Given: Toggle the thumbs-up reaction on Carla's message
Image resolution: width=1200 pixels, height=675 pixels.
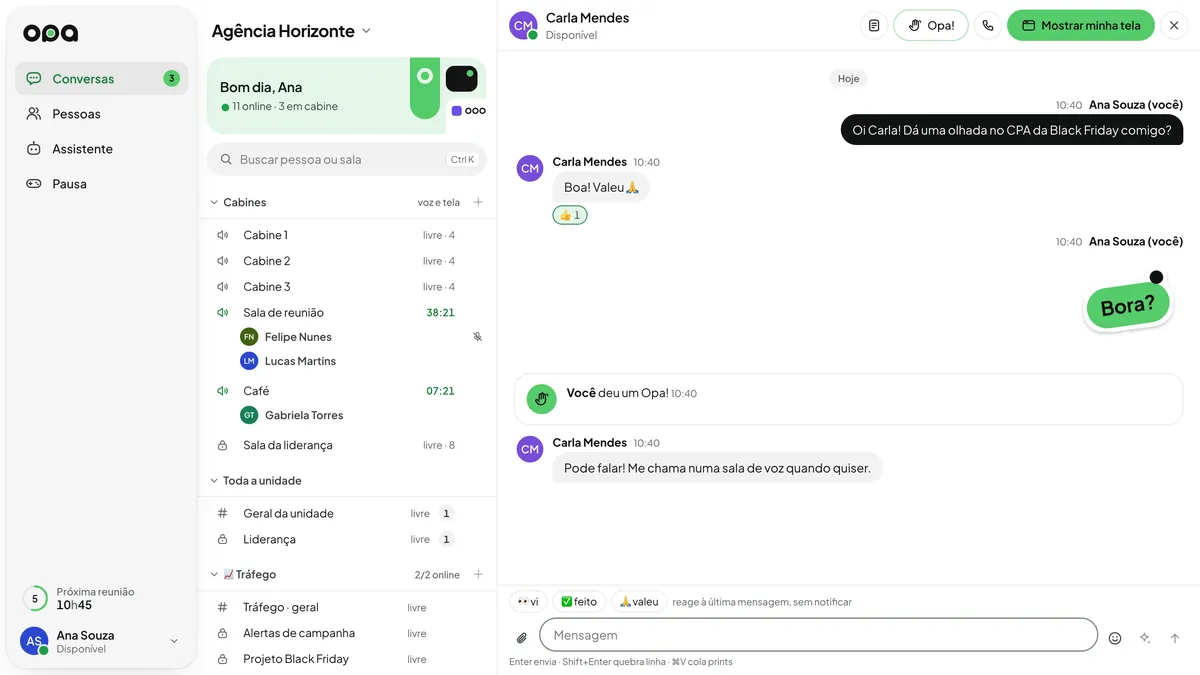Looking at the screenshot, I should click(x=570, y=215).
